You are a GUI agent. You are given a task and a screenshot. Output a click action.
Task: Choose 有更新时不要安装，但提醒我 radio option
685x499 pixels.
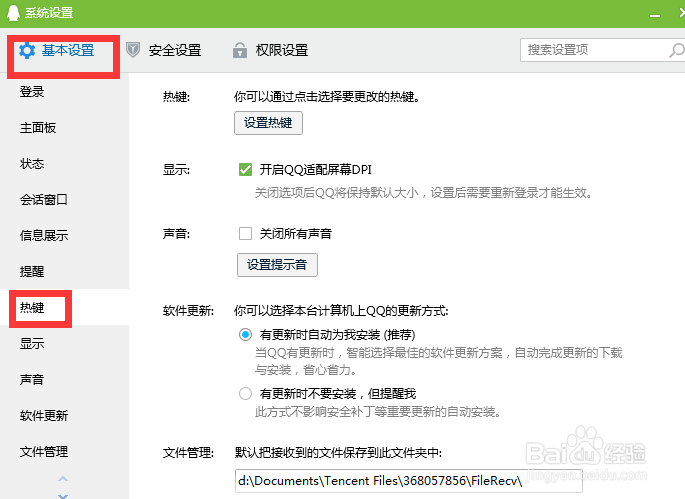click(246, 394)
